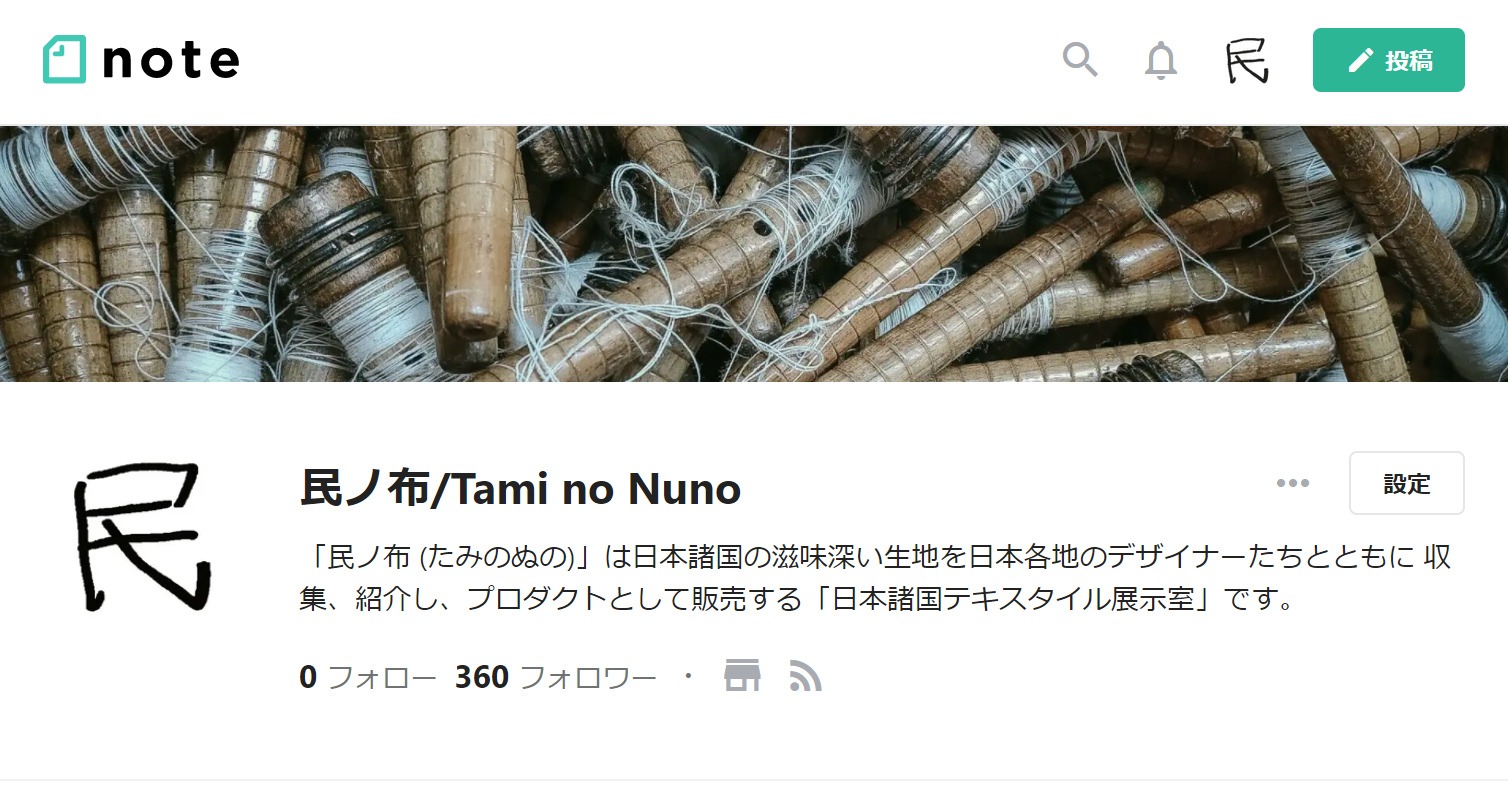1508x786 pixels.
Task: Click the profile description text
Action: 876,578
